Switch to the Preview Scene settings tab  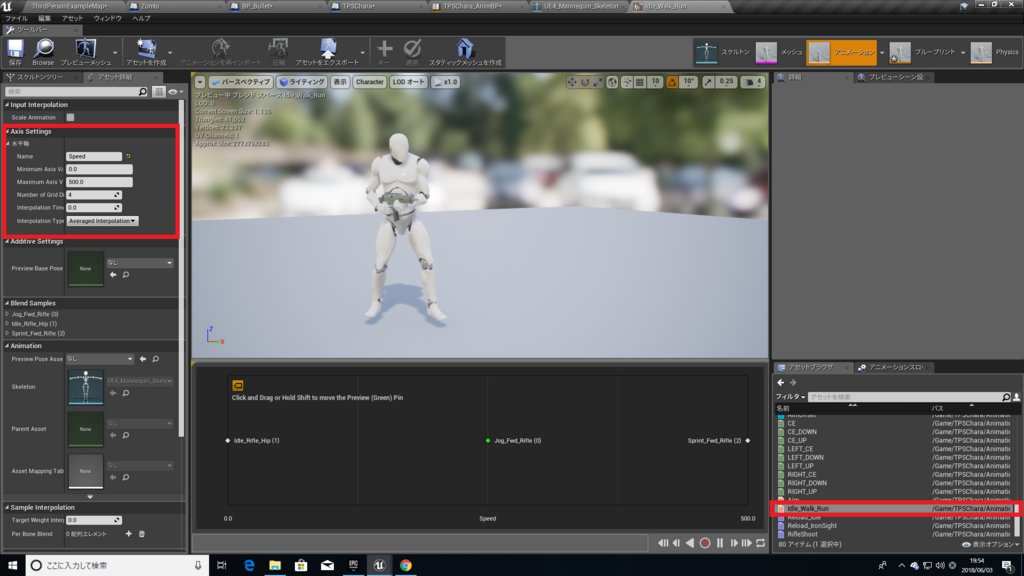click(x=896, y=77)
